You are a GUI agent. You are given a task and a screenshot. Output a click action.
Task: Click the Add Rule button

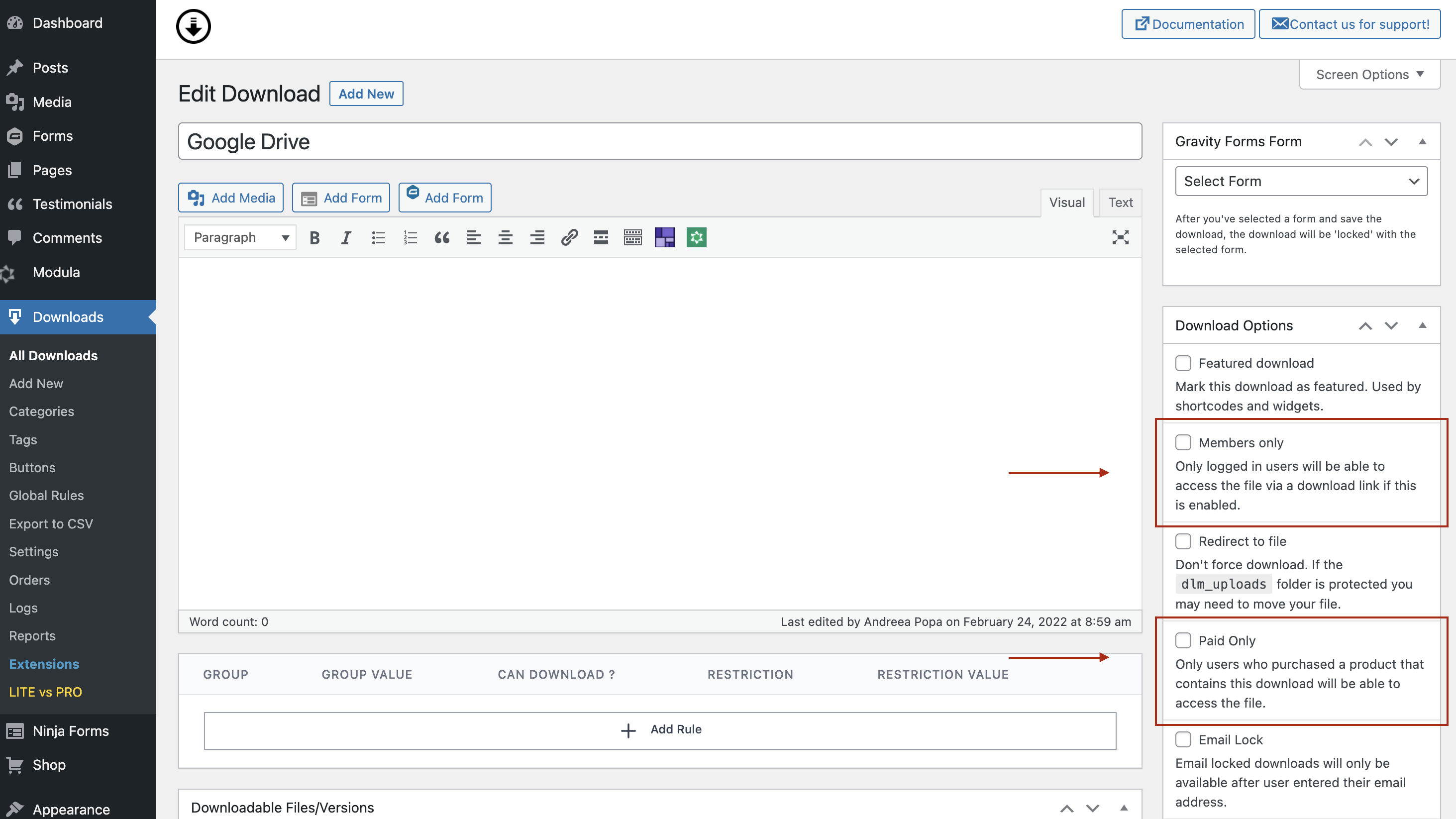tap(660, 729)
